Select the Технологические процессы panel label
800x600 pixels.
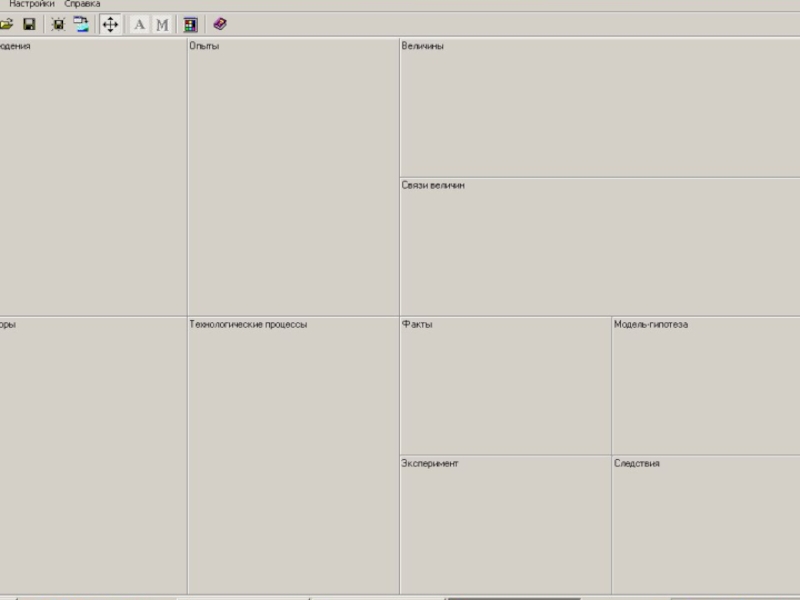(248, 324)
